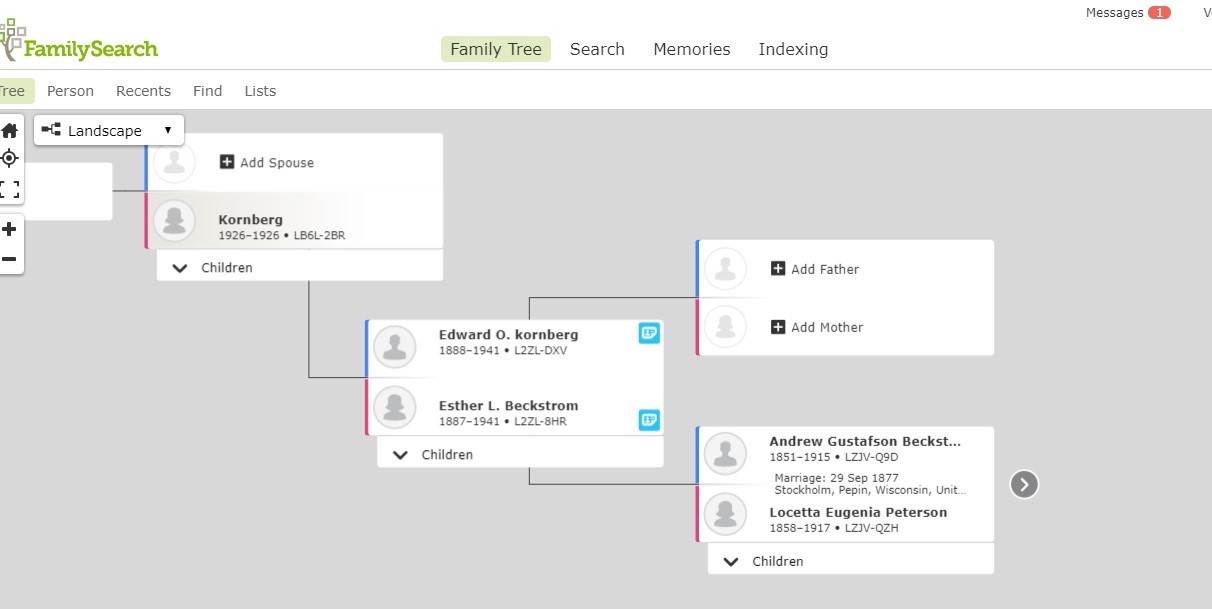This screenshot has height=609, width=1212.
Task: Click the home icon in the tree toolbar
Action: 10,131
